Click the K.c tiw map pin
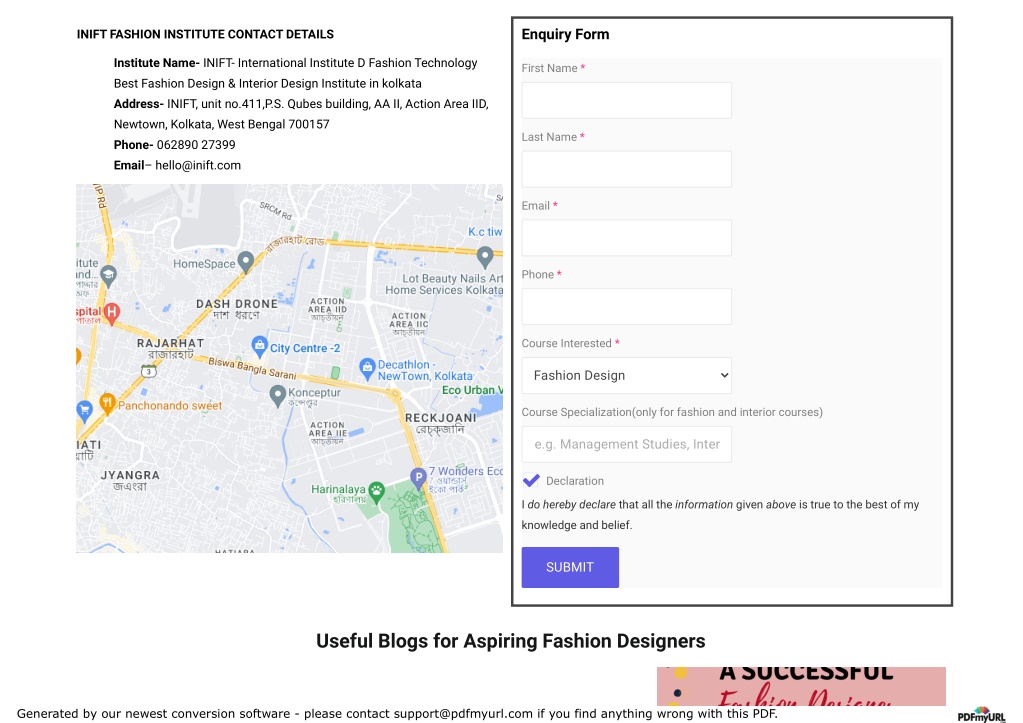Image resolution: width=1023 pixels, height=723 pixels. (x=485, y=256)
